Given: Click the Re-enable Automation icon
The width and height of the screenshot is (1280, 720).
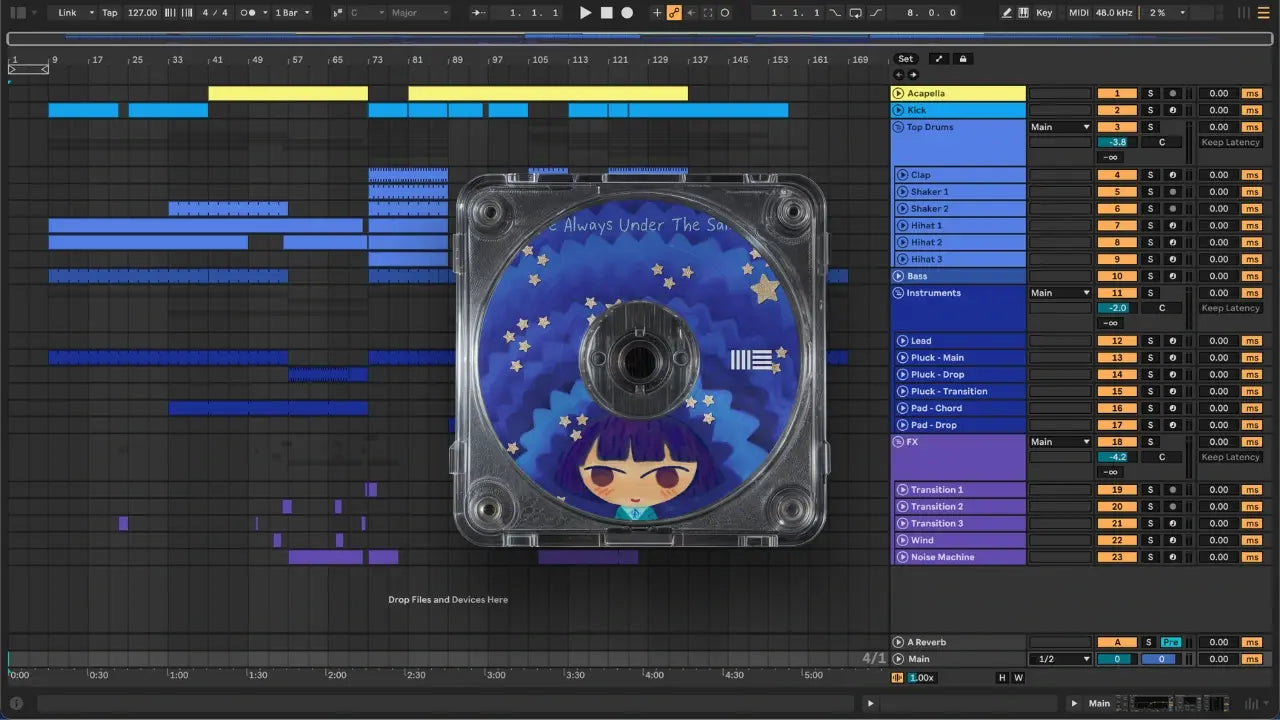Looking at the screenshot, I should pos(691,13).
